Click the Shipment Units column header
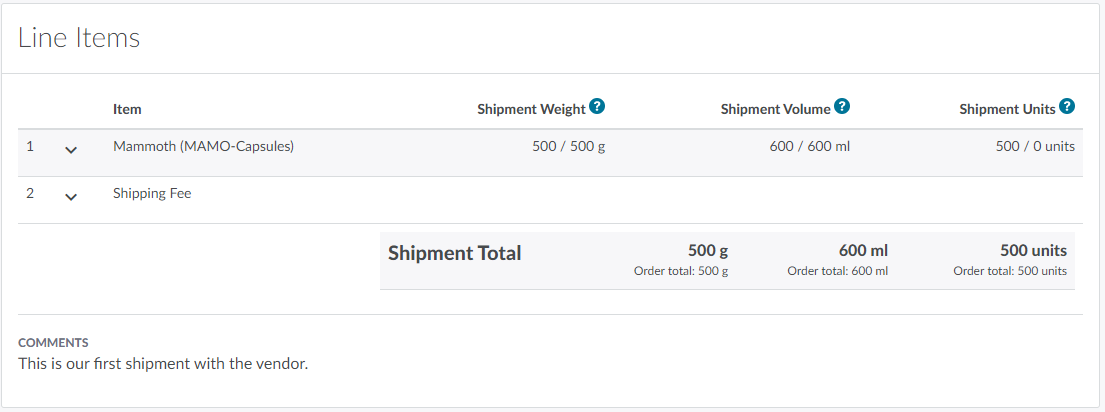1105x412 pixels. point(1007,109)
